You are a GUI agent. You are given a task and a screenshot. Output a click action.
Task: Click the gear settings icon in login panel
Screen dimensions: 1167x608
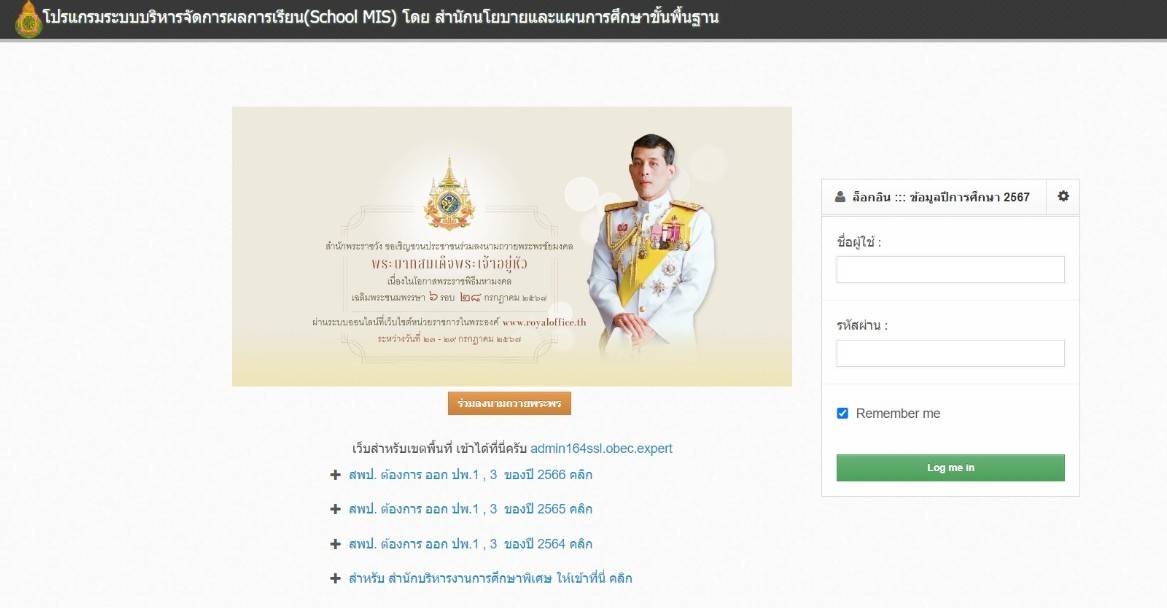click(1063, 196)
